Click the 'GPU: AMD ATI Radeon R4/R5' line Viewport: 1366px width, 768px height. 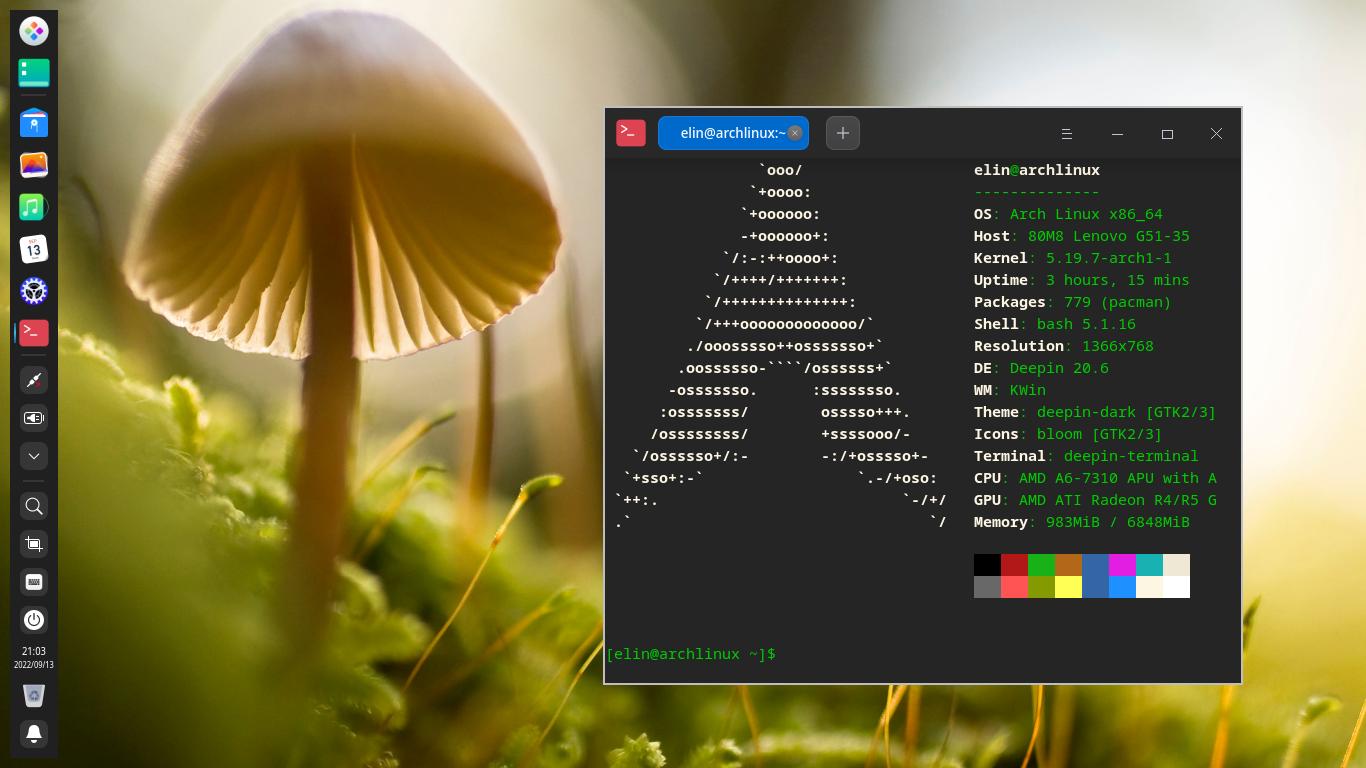tap(1095, 500)
